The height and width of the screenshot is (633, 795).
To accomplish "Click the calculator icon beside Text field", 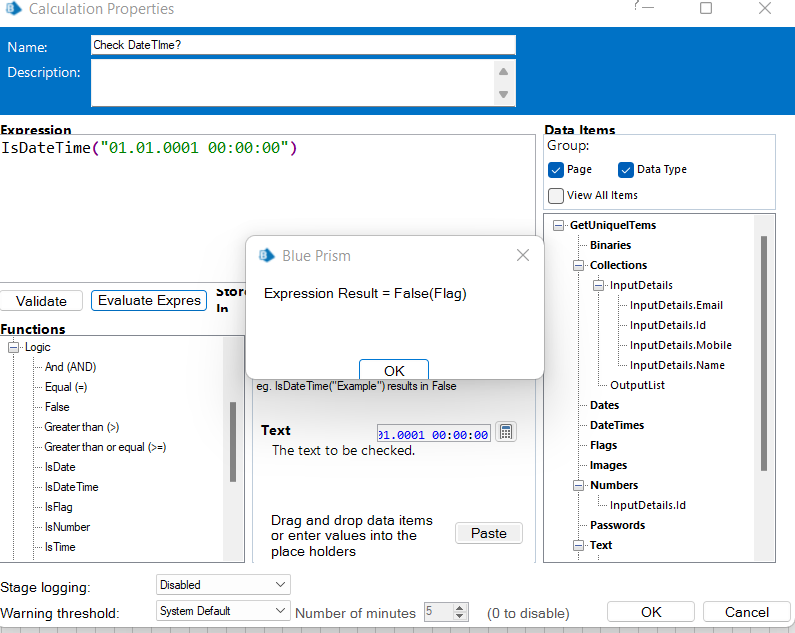I will [506, 433].
